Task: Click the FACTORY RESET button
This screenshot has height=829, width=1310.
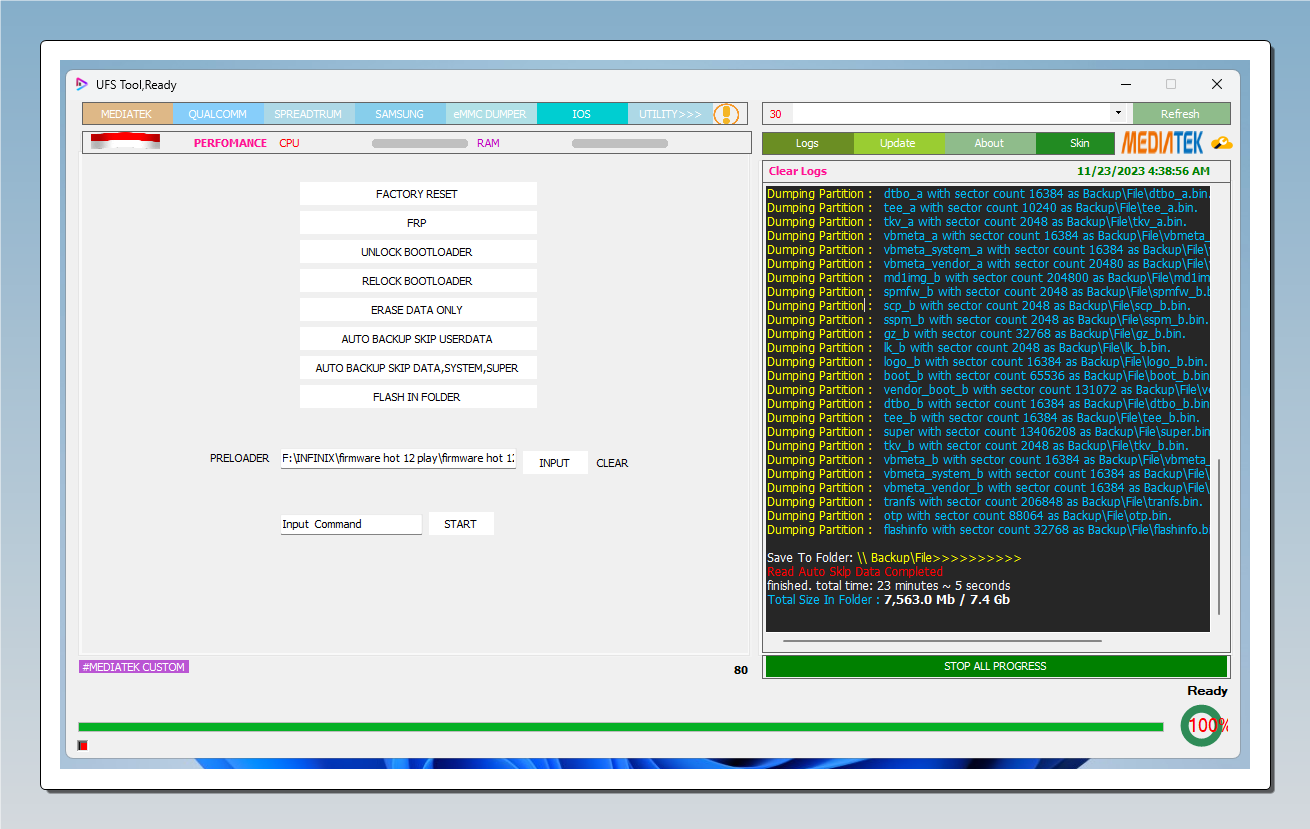Action: tap(418, 194)
